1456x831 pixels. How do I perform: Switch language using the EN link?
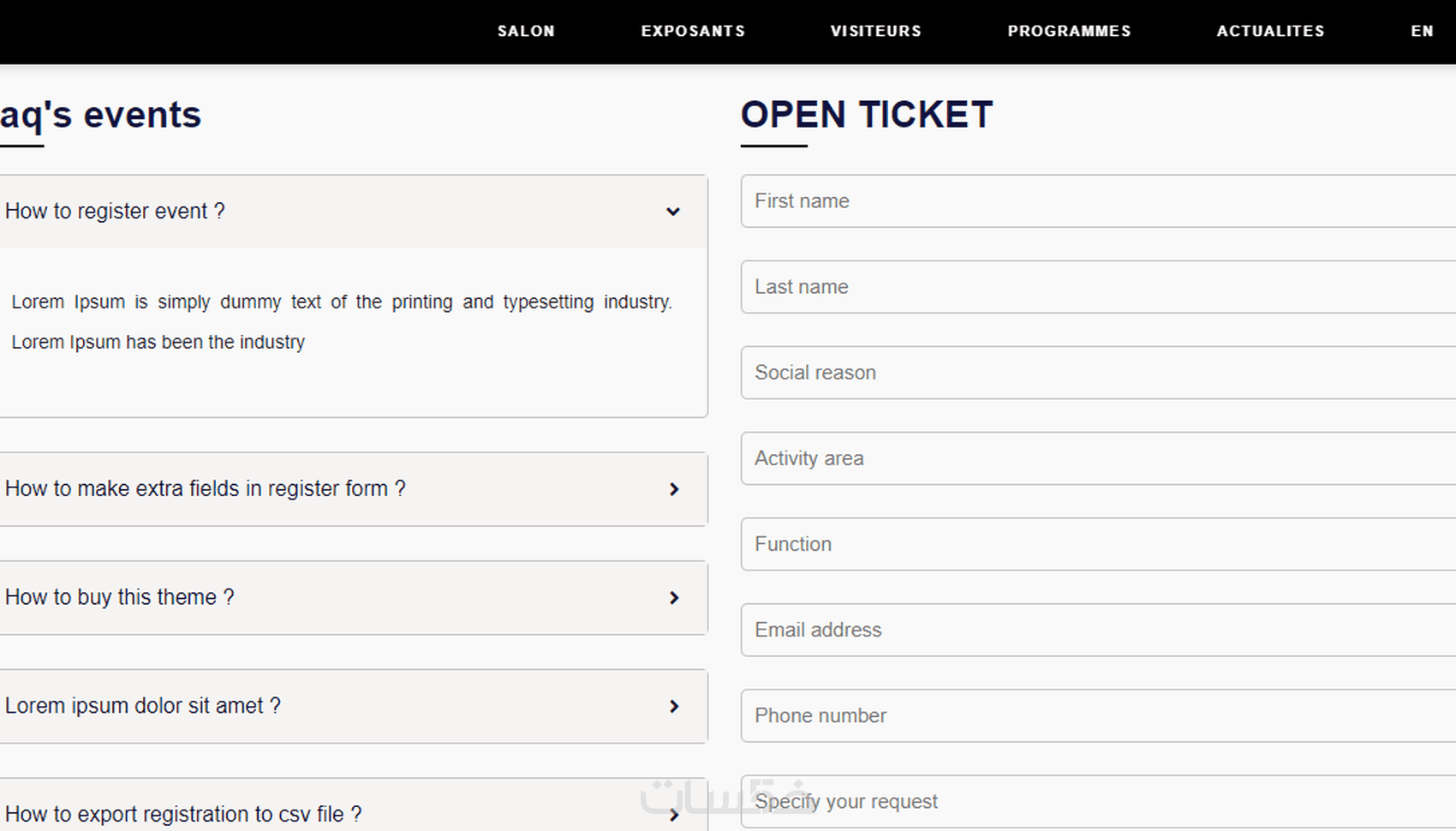[x=1422, y=31]
